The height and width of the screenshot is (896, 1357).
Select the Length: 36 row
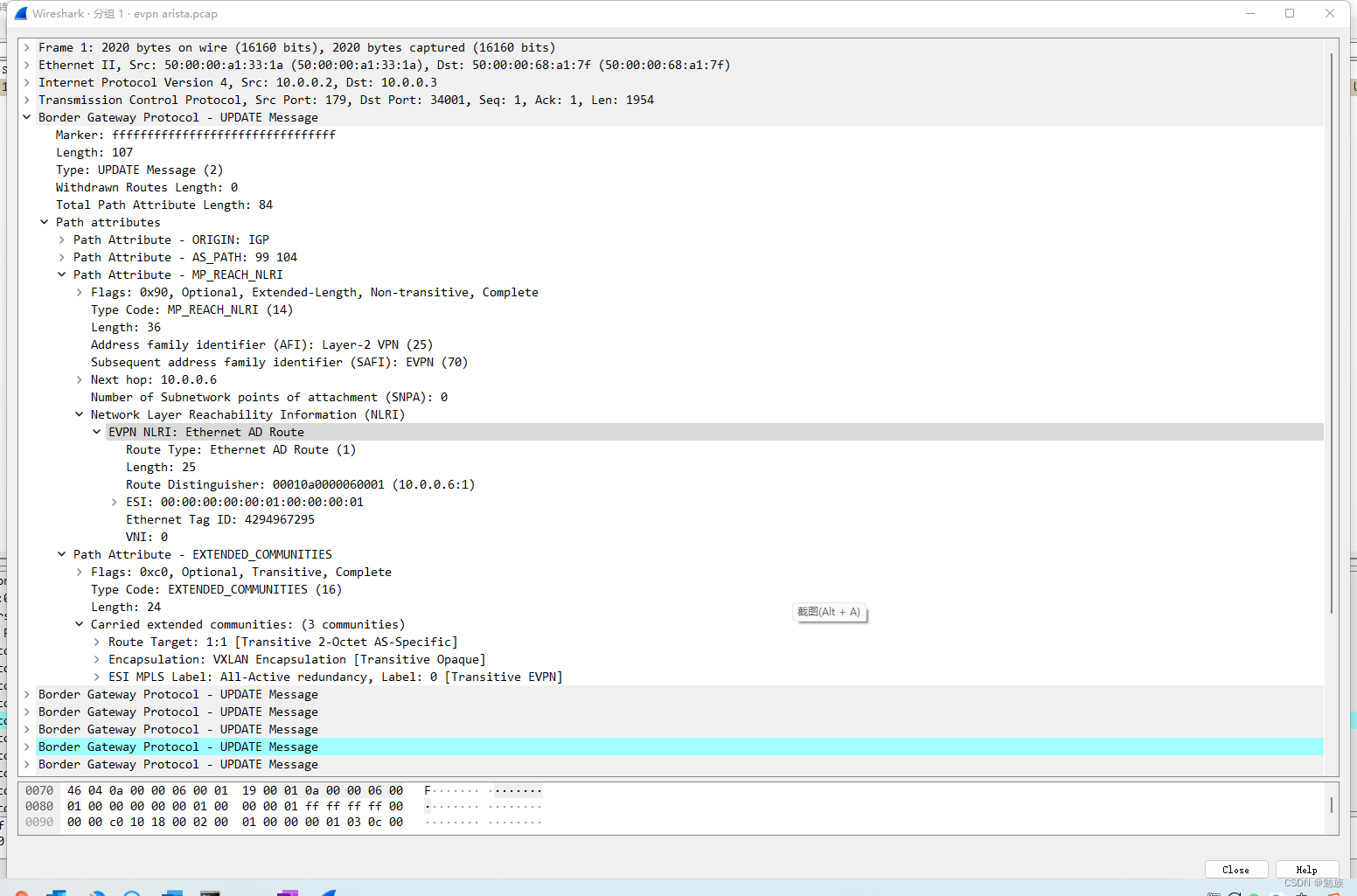click(672, 327)
